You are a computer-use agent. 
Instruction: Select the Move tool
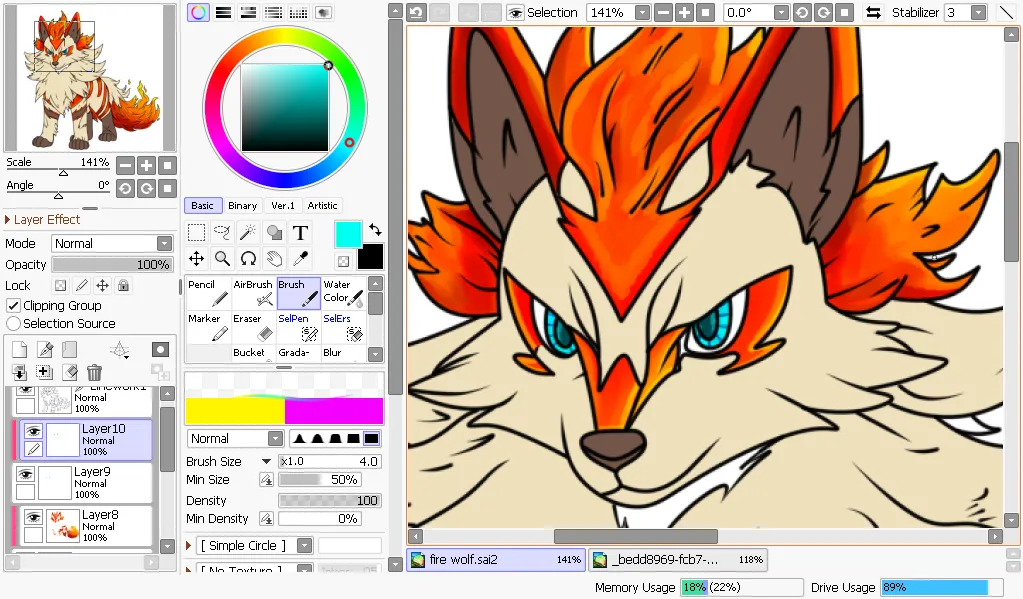click(x=196, y=258)
